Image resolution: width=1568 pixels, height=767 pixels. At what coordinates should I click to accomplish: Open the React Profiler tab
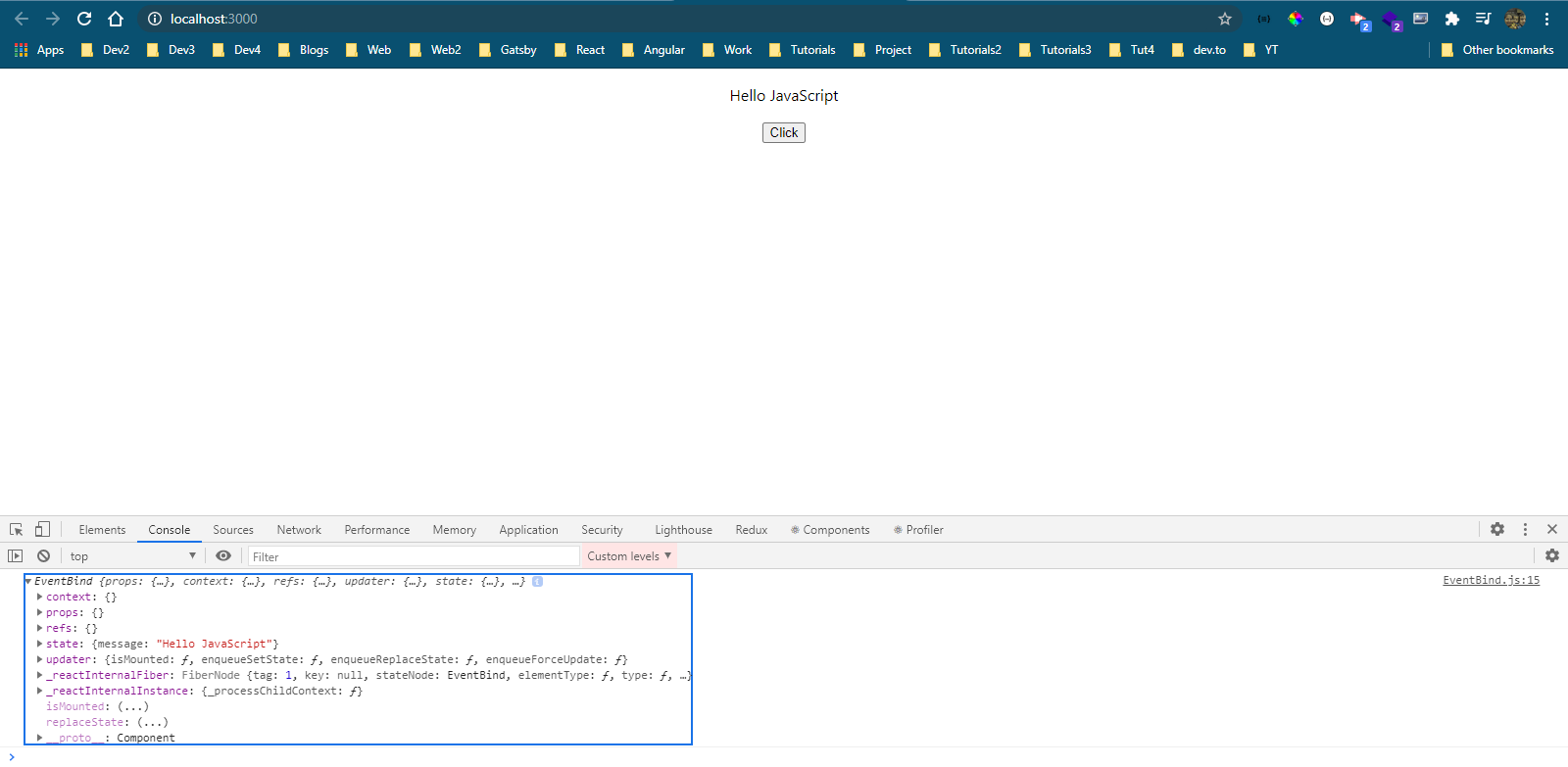point(918,530)
